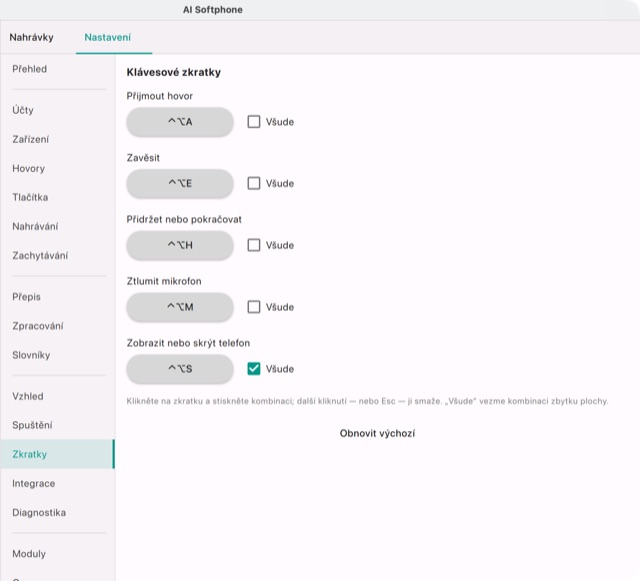Screen dimensions: 640x581
Task: Click the Zavěsit shortcut field ⌃⌥E
Action: 180,183
